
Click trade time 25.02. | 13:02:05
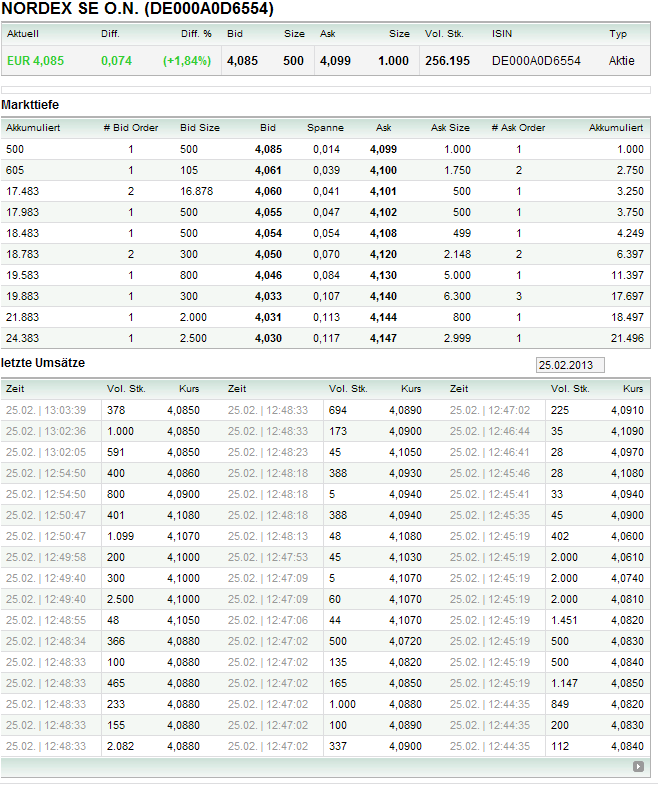click(46, 452)
